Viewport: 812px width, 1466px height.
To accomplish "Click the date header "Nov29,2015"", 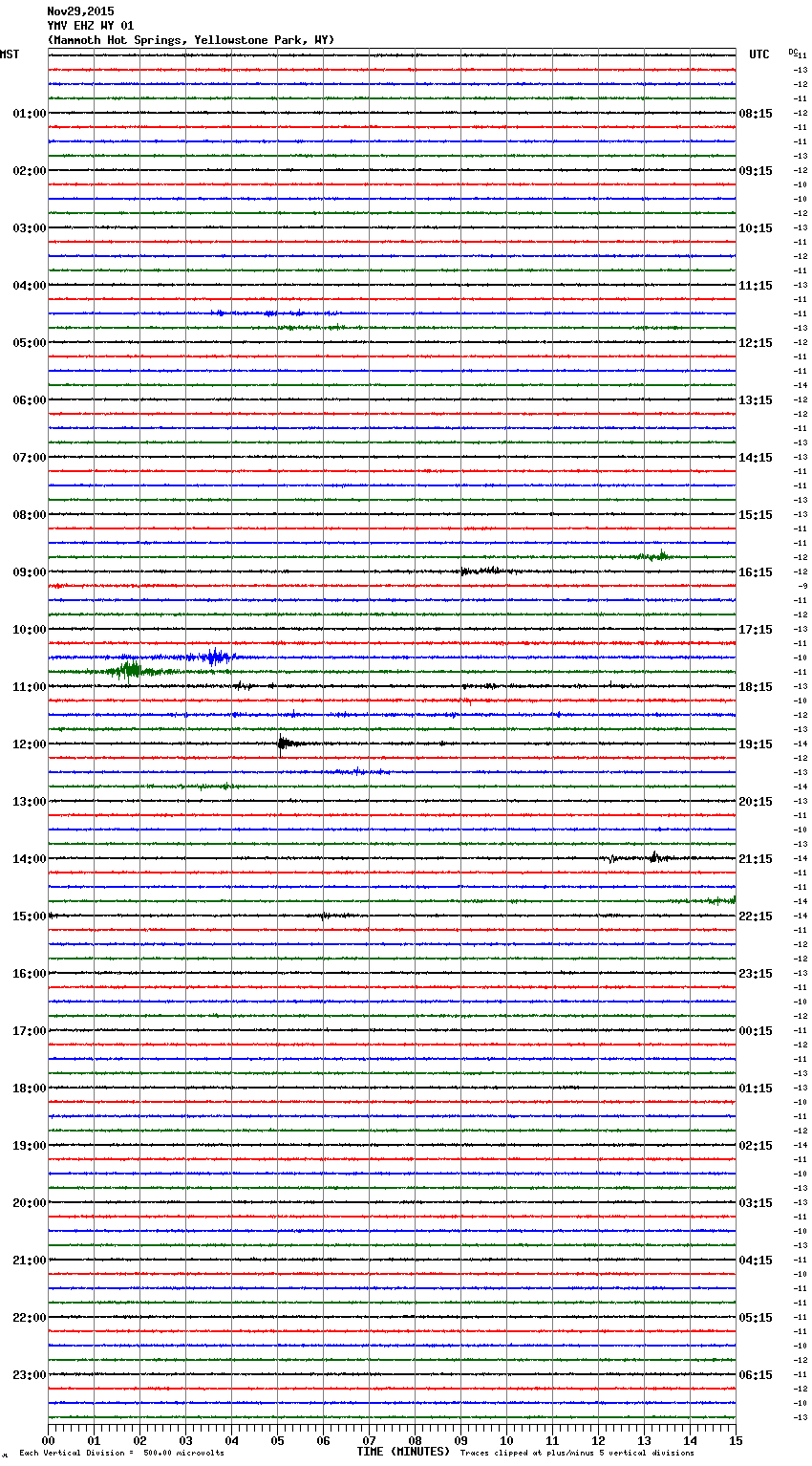I will point(80,11).
